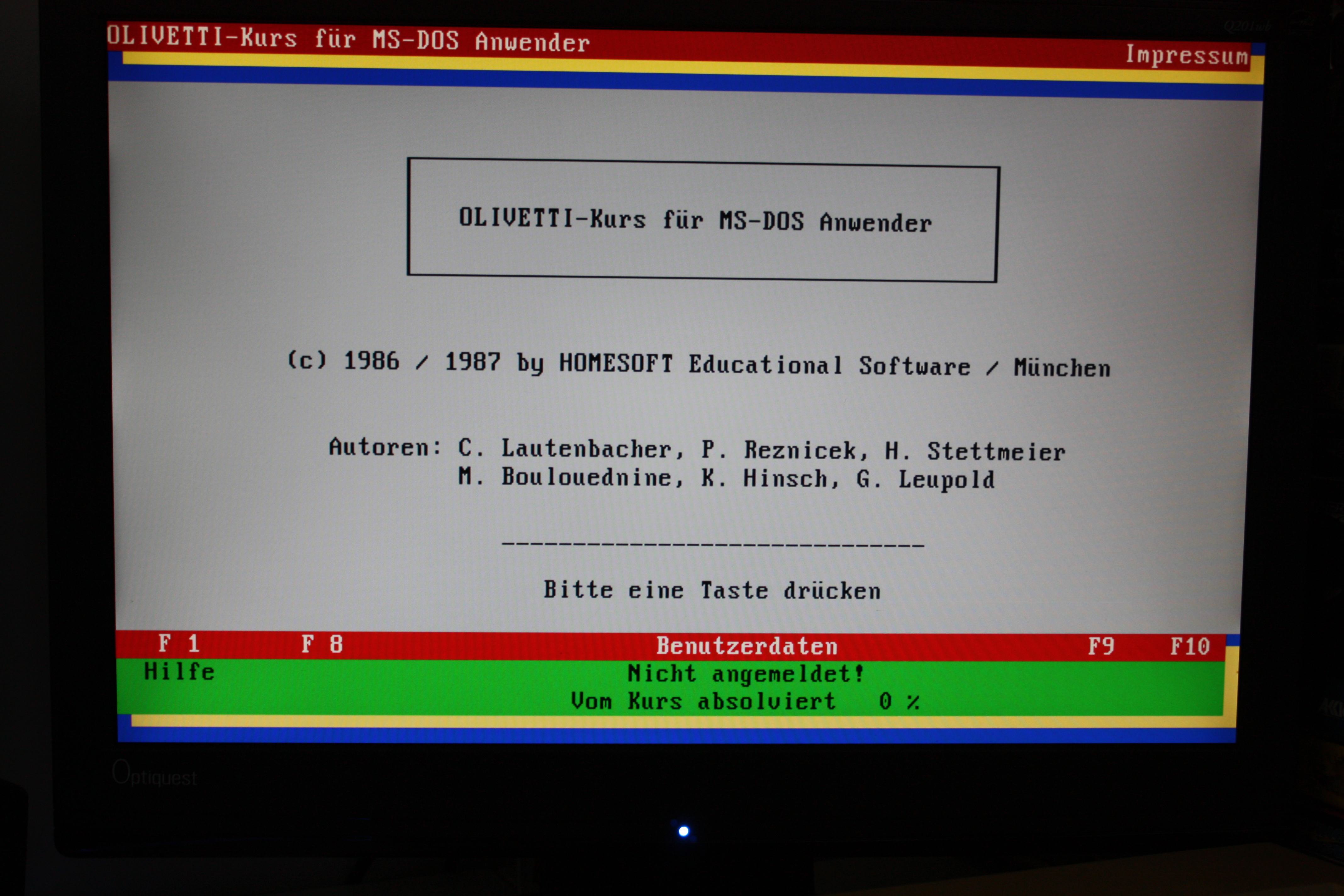Click the 'Bitte eine Taste drücken' prompt
1344x896 pixels.
point(712,590)
